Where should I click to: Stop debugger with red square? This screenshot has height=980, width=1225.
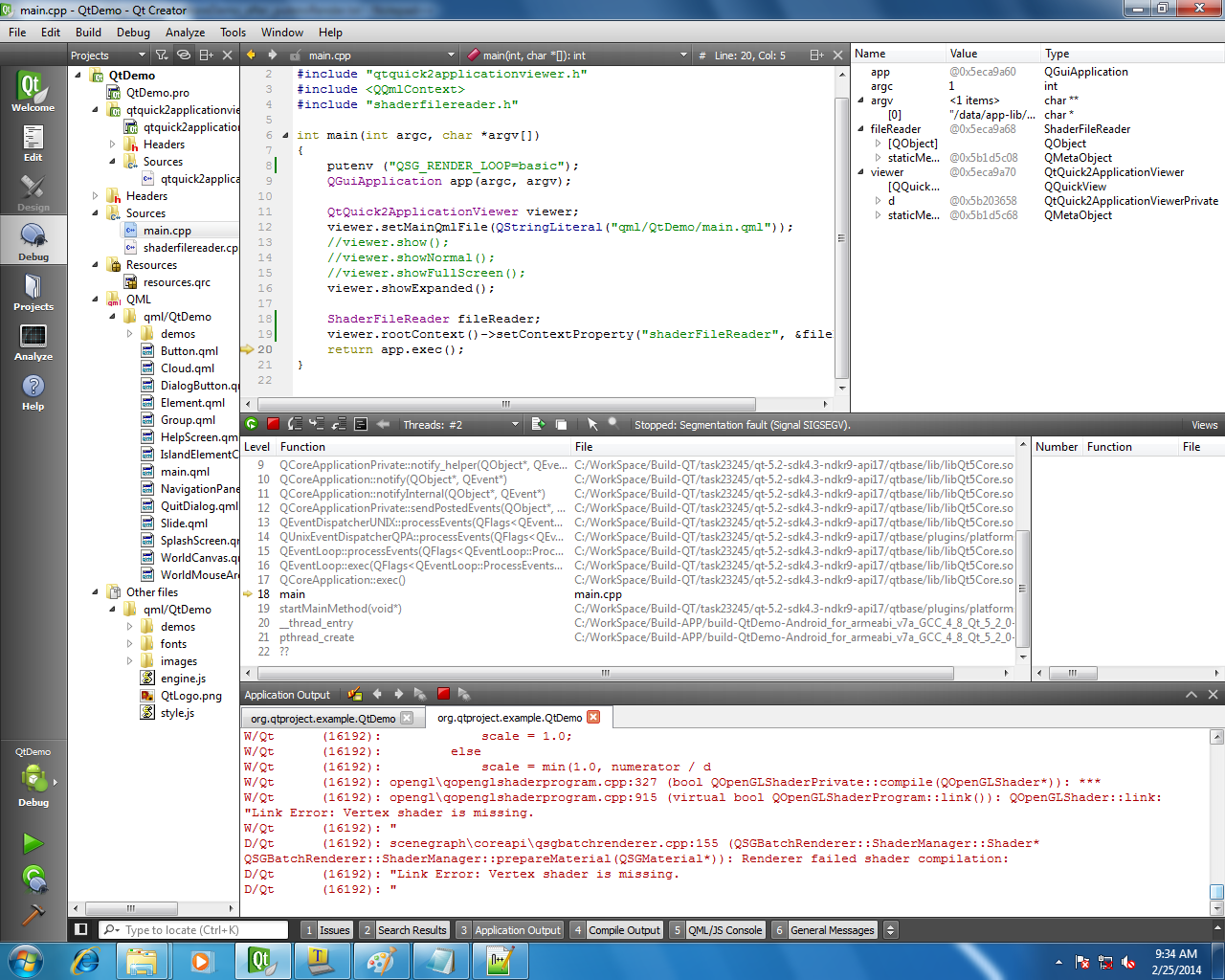click(x=273, y=424)
